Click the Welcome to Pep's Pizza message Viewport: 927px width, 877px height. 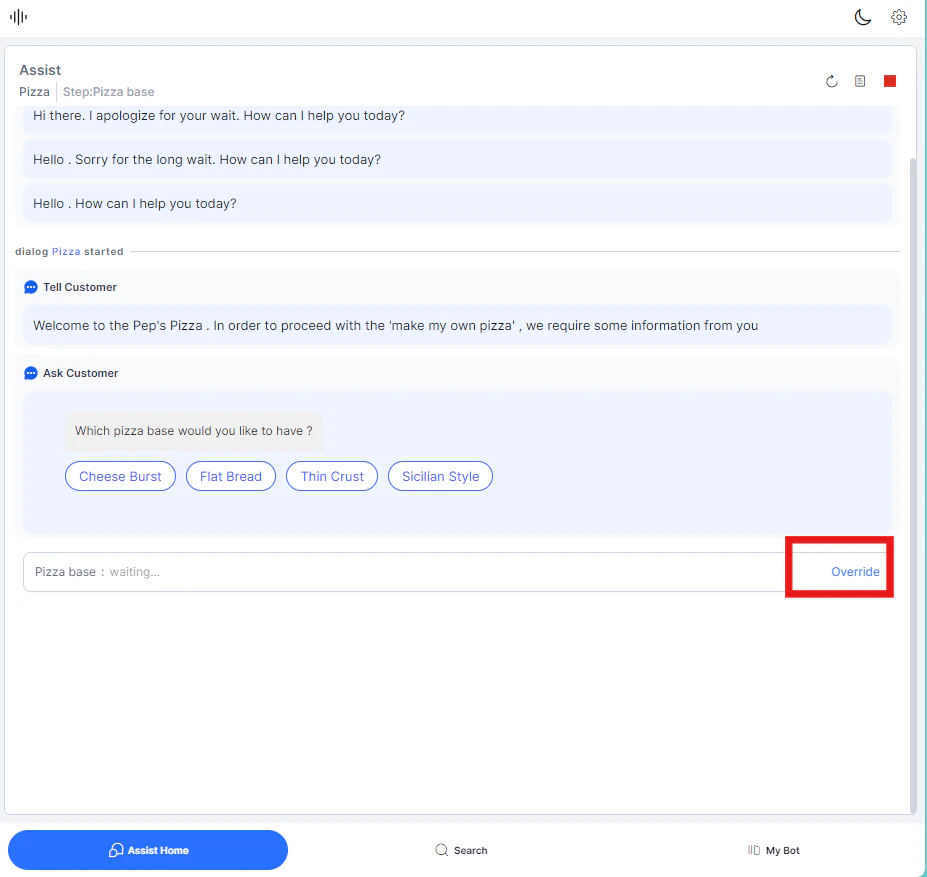457,325
